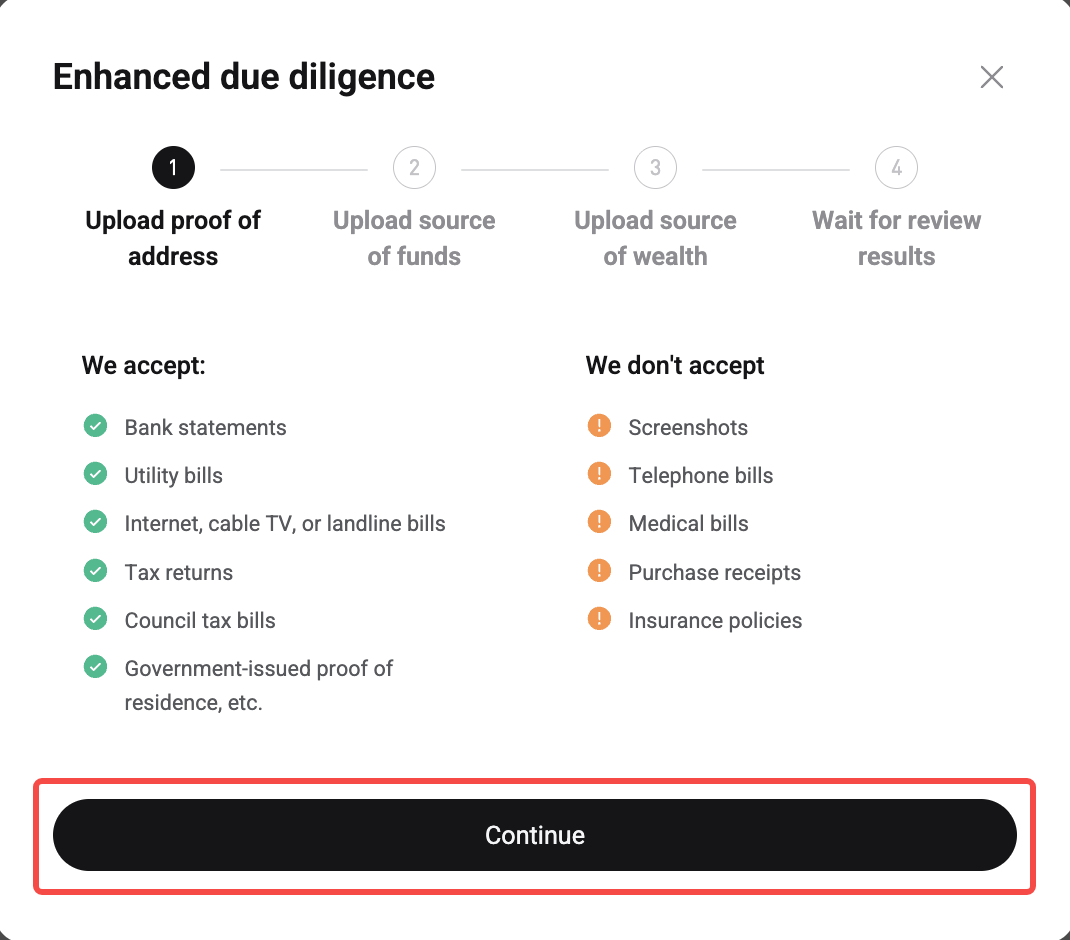Screen dimensions: 1070x940
Task: Click the green check beside Council tax bills
Action: 95,618
